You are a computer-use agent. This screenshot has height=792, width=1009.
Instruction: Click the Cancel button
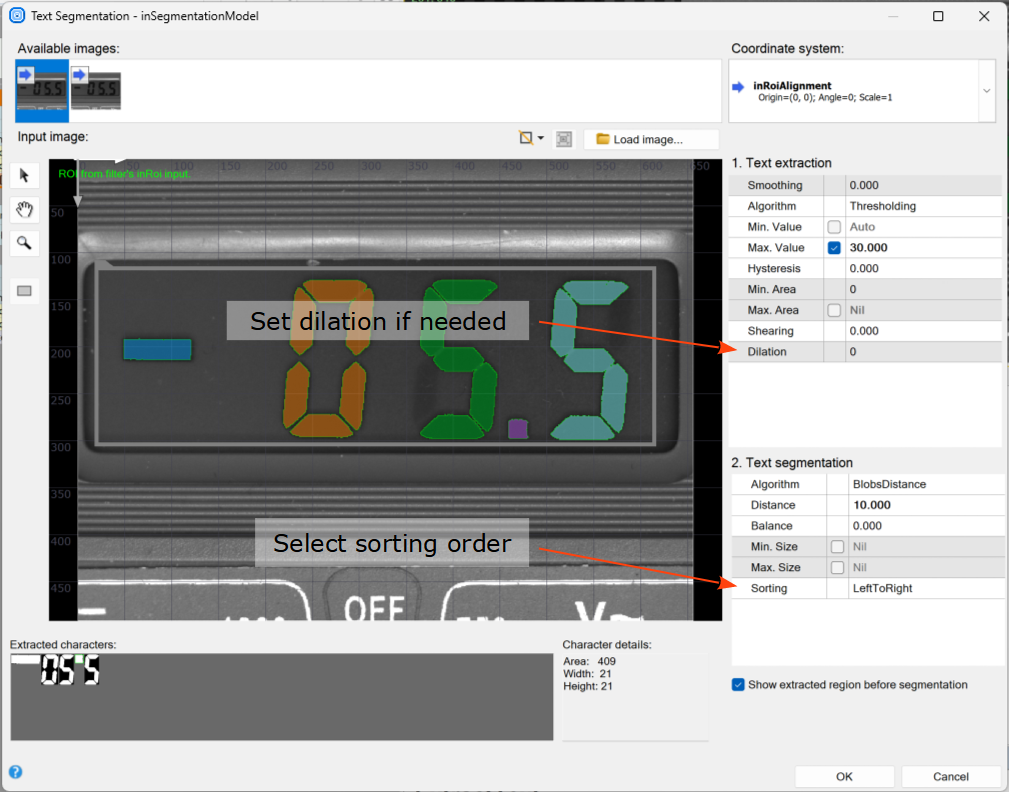(950, 777)
